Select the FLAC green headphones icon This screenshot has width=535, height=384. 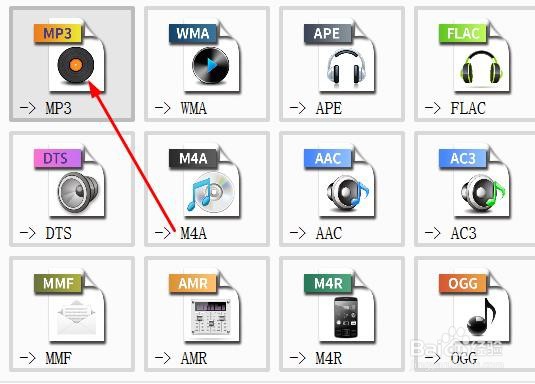(475, 55)
